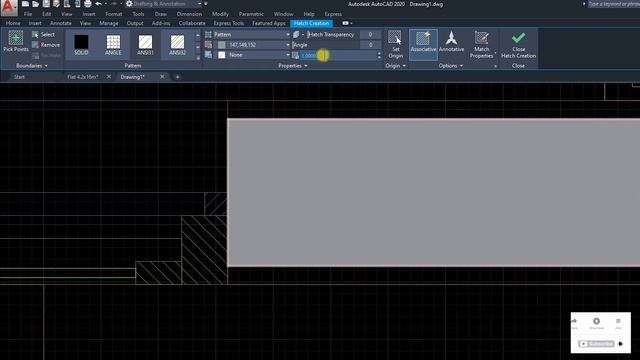This screenshot has height=360, width=640.
Task: Switch to the Express Tools ribbon tab
Action: pos(229,23)
